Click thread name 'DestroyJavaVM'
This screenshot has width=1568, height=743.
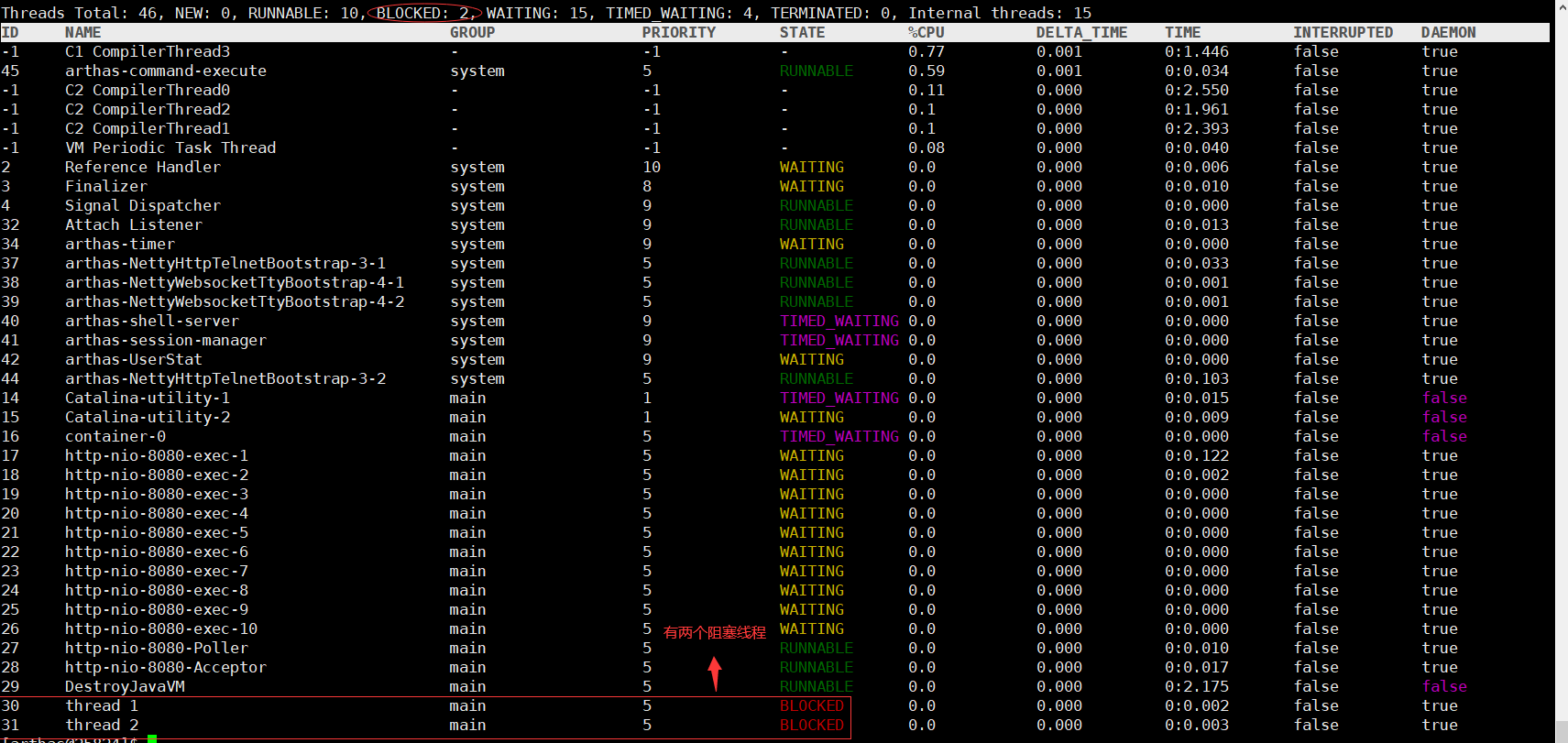pos(125,686)
